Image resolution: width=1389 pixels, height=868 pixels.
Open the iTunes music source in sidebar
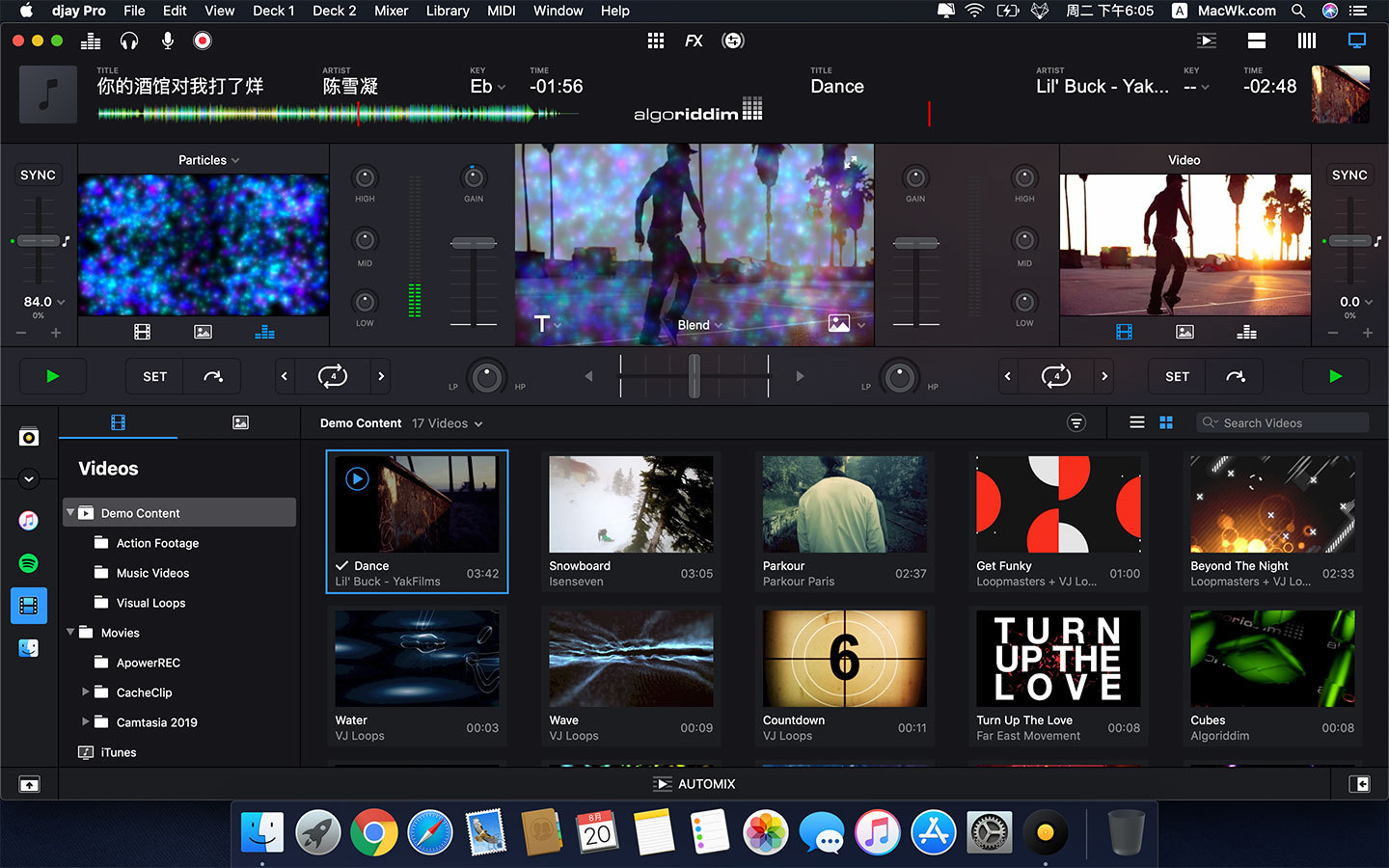[x=29, y=521]
